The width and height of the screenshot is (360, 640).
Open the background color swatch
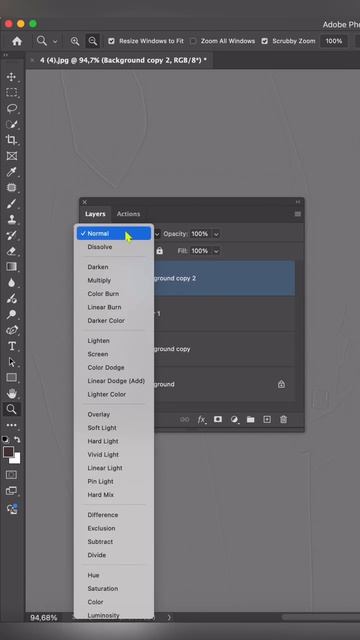tap(16, 460)
